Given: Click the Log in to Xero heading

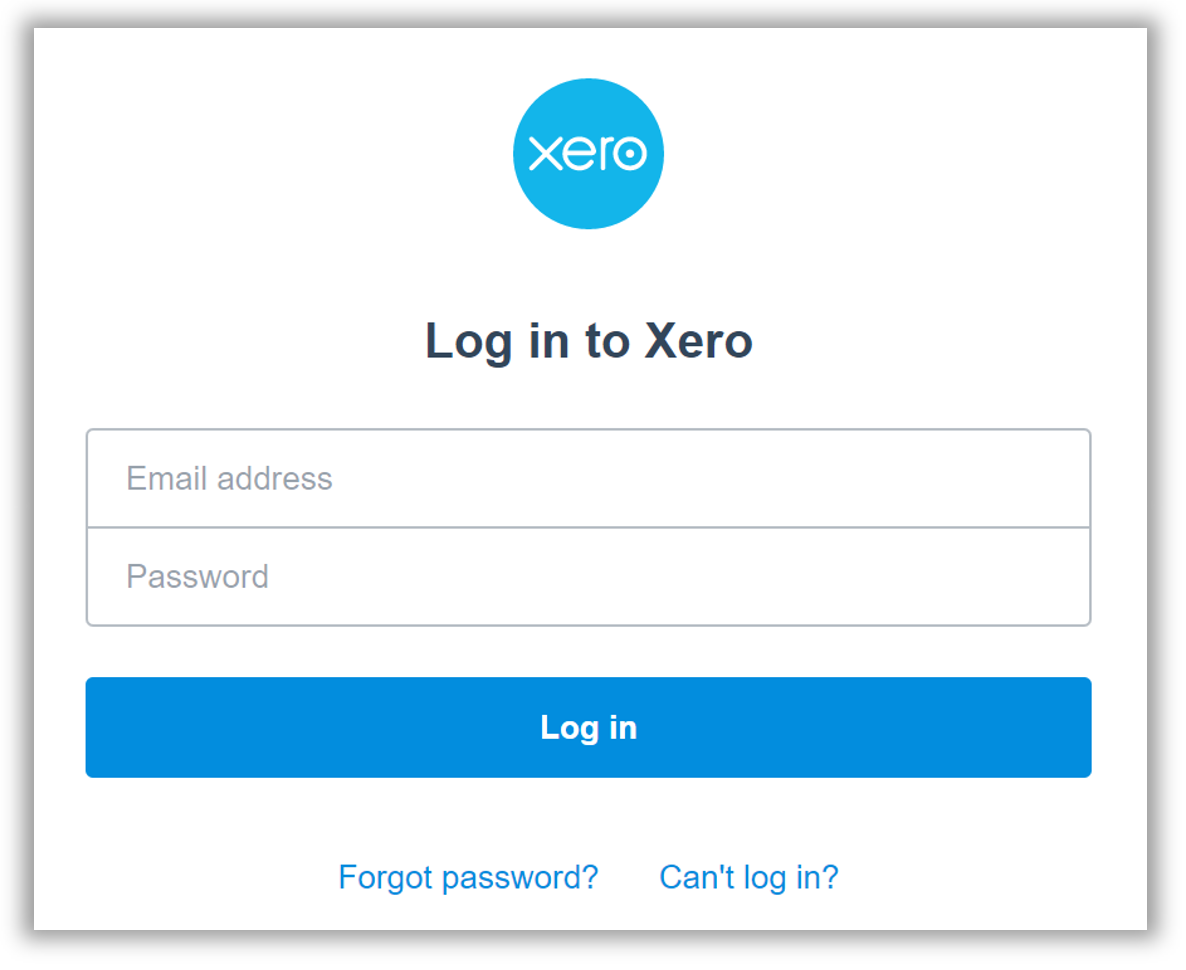Looking at the screenshot, I should pyautogui.click(x=588, y=341).
